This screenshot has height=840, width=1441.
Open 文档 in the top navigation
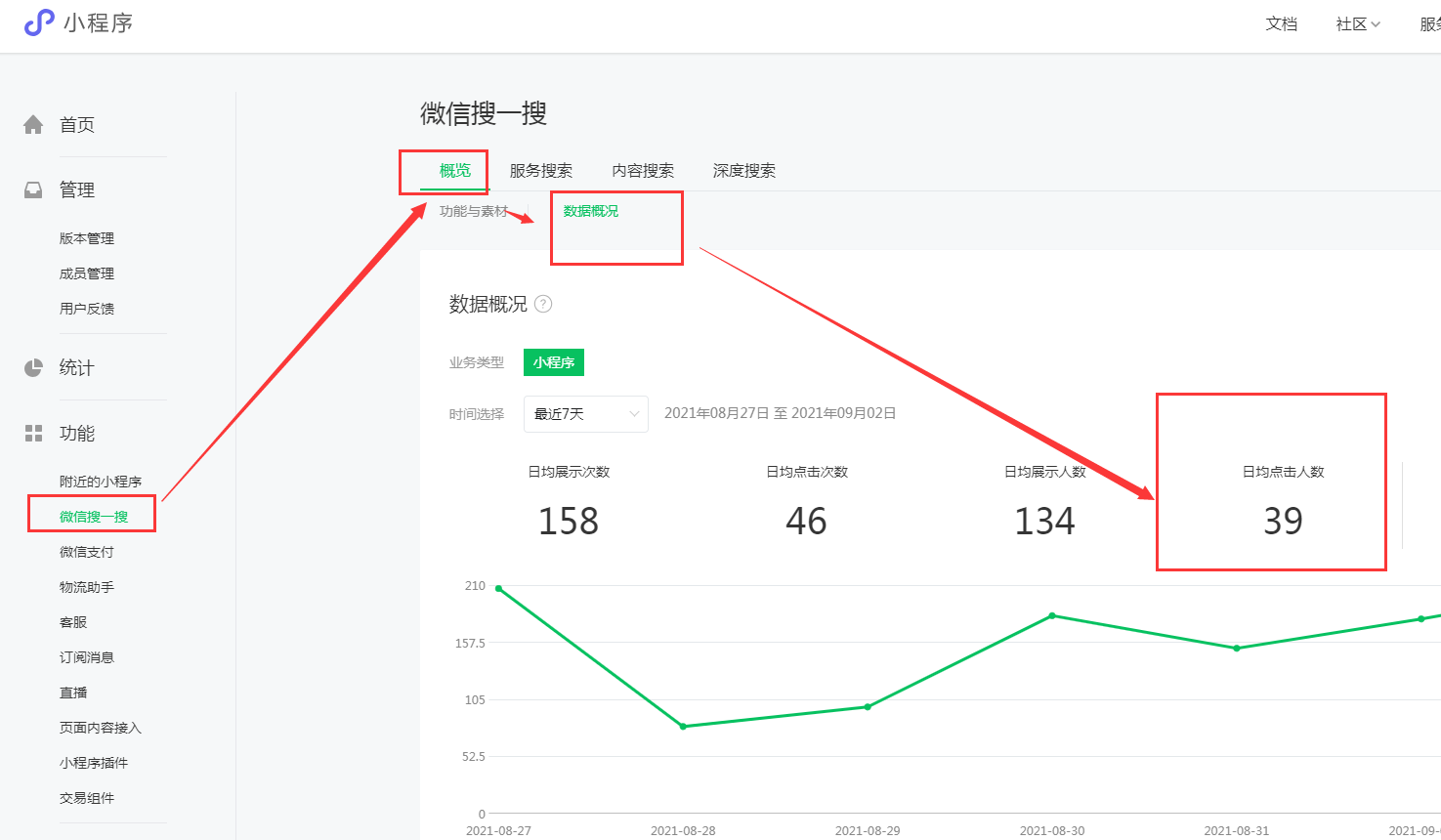point(1282,24)
